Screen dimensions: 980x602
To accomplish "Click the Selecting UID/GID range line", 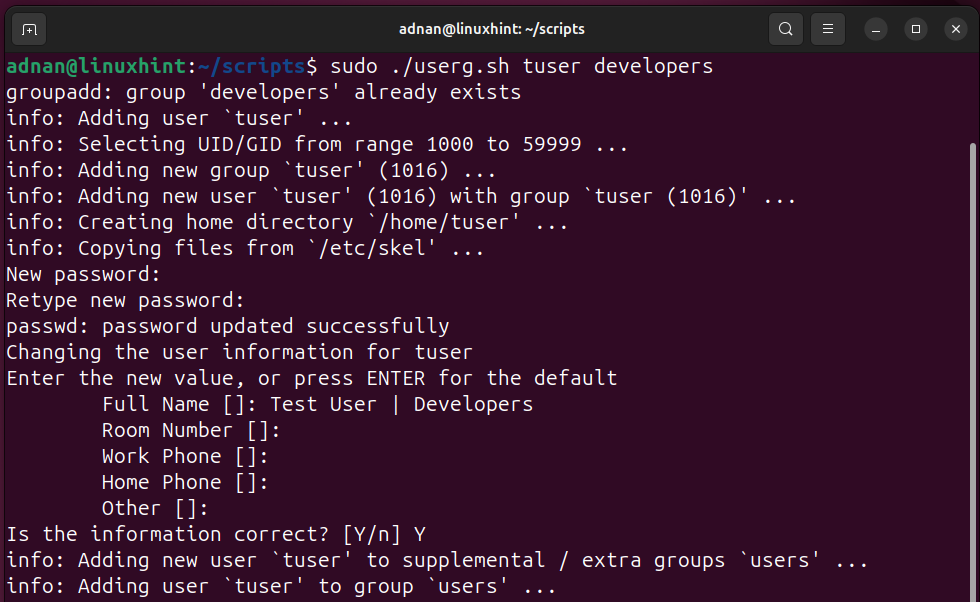I will (316, 144).
